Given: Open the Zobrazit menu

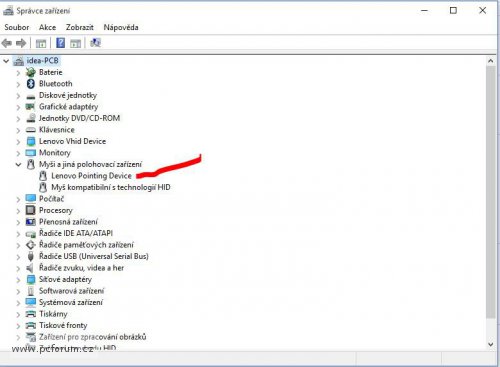Looking at the screenshot, I should (x=80, y=27).
